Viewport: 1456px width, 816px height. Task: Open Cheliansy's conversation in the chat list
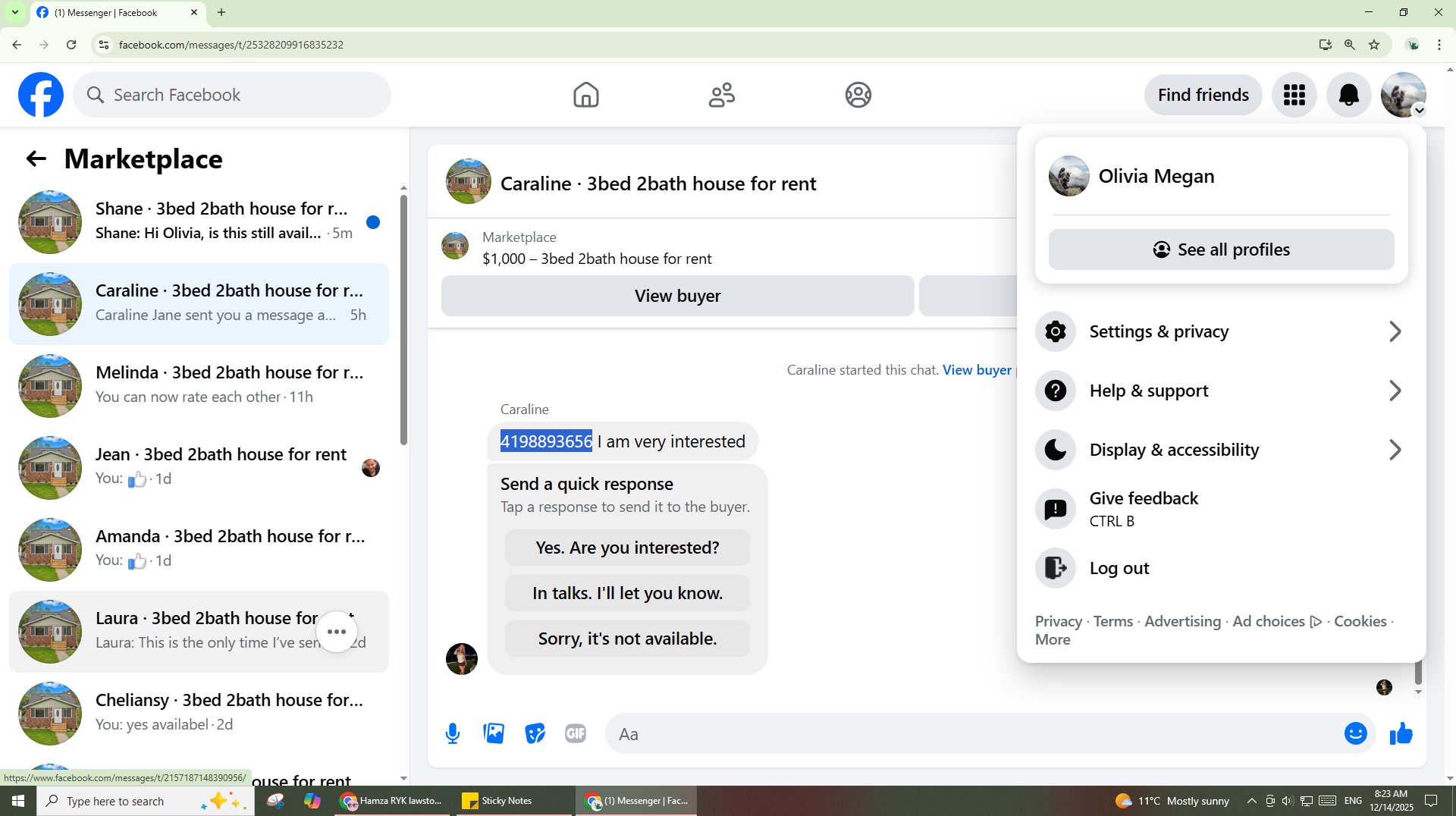pyautogui.click(x=199, y=714)
